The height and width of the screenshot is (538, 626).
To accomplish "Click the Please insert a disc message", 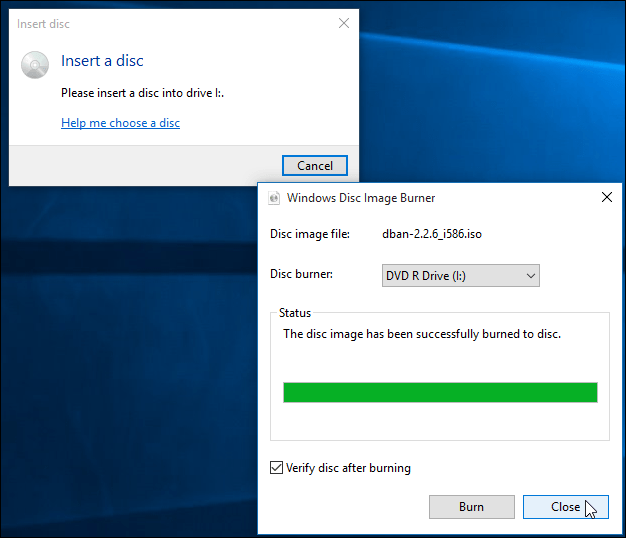I will 143,93.
